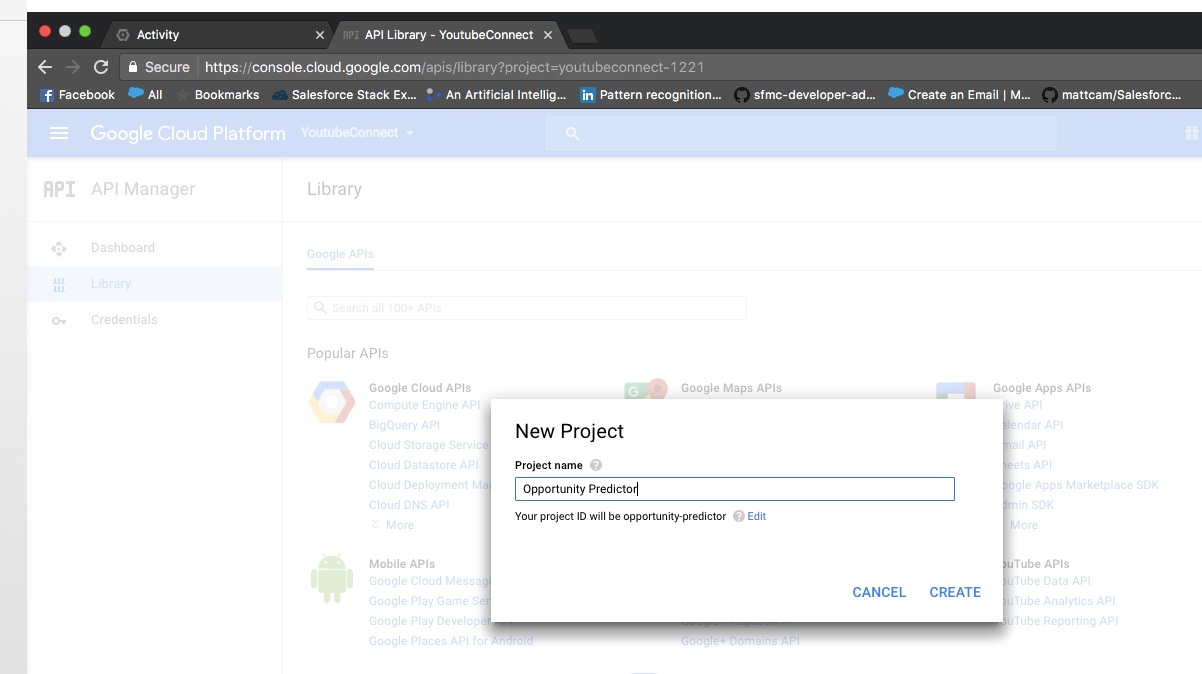Focus the Project name input field

pyautogui.click(x=735, y=489)
